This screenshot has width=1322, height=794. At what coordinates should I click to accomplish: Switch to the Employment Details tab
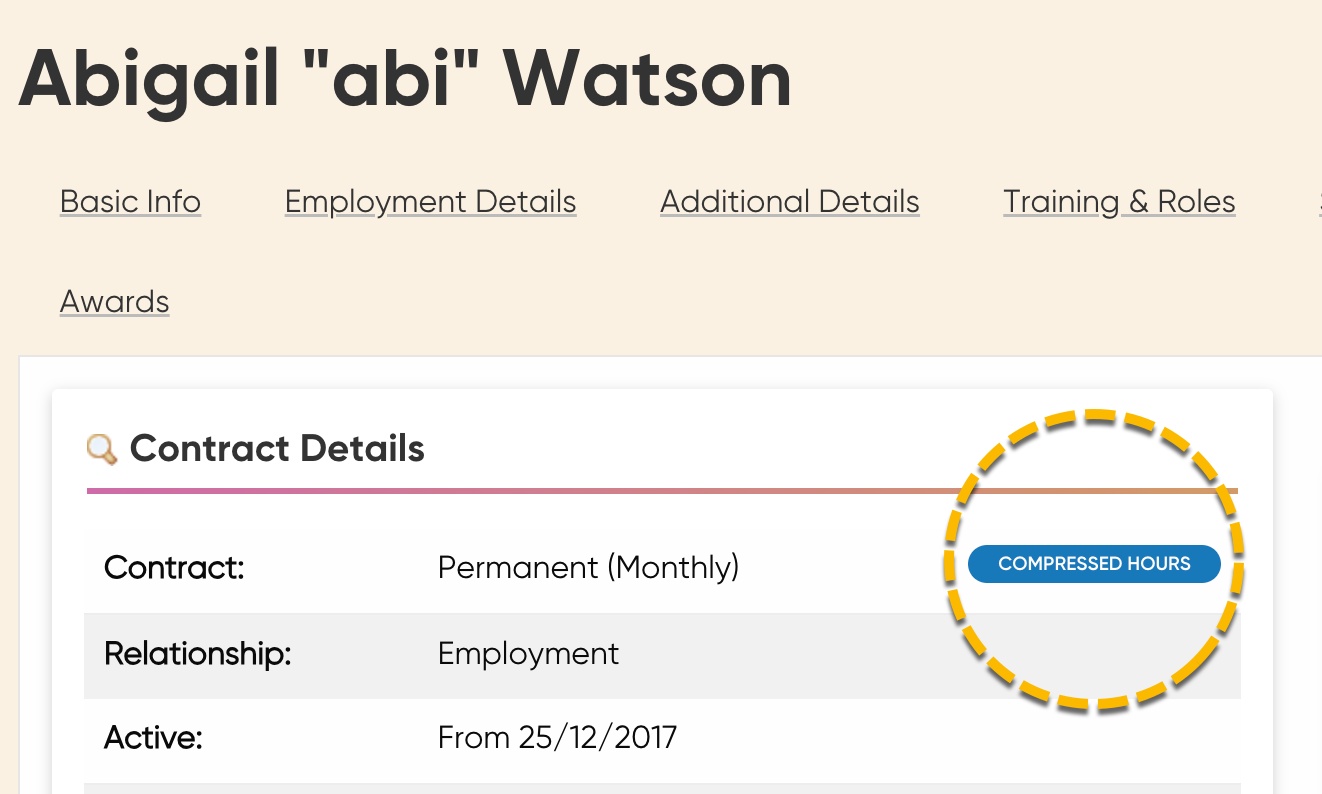click(x=430, y=202)
